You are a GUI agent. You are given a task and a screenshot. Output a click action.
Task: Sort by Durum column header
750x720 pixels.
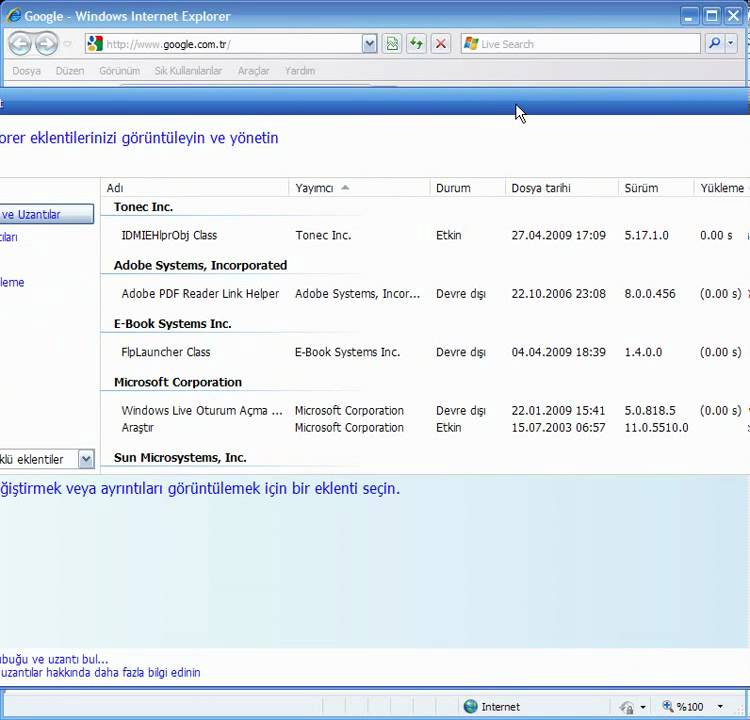(x=467, y=188)
